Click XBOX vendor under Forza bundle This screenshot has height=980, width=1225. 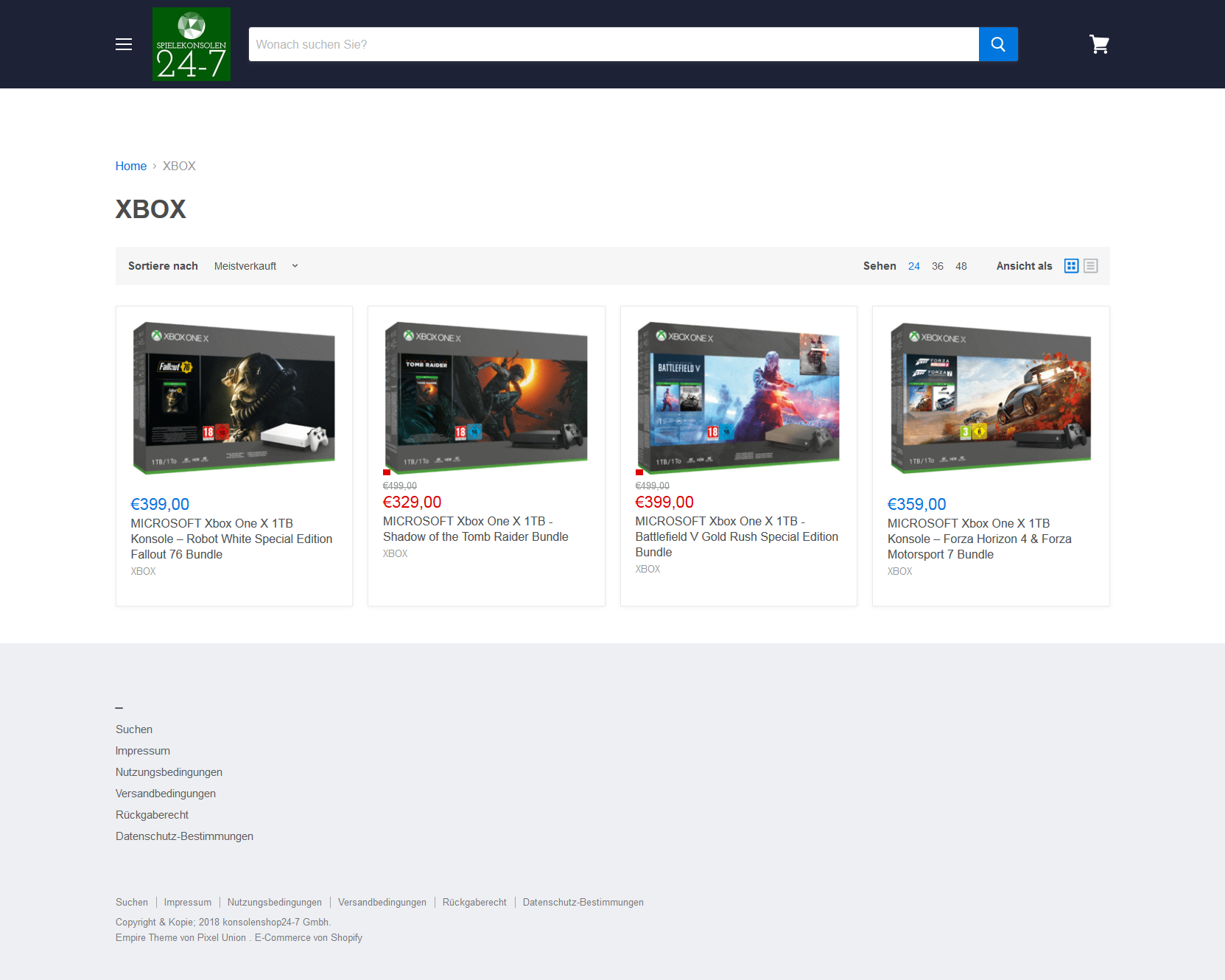900,571
